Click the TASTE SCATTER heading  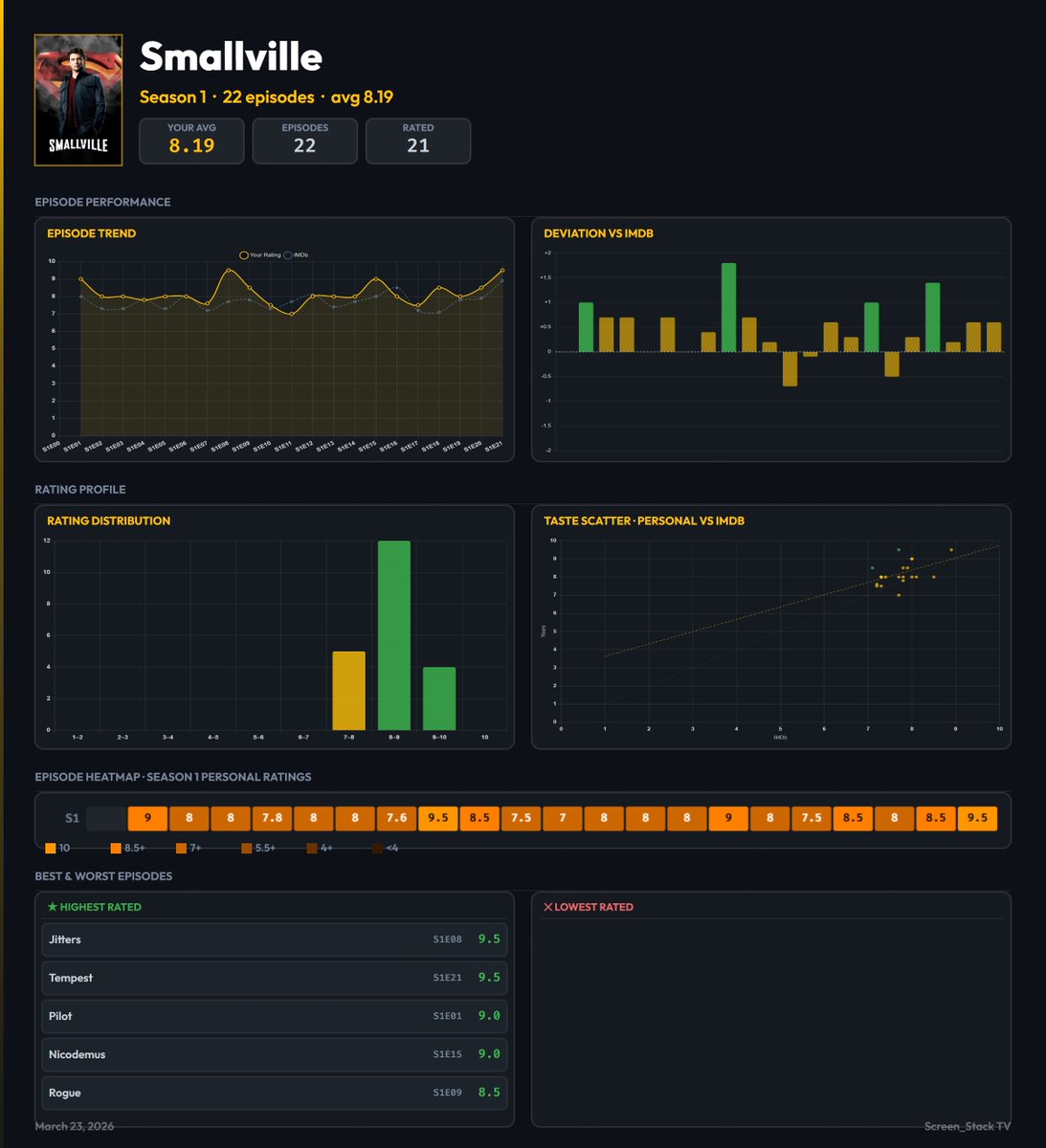tap(644, 521)
